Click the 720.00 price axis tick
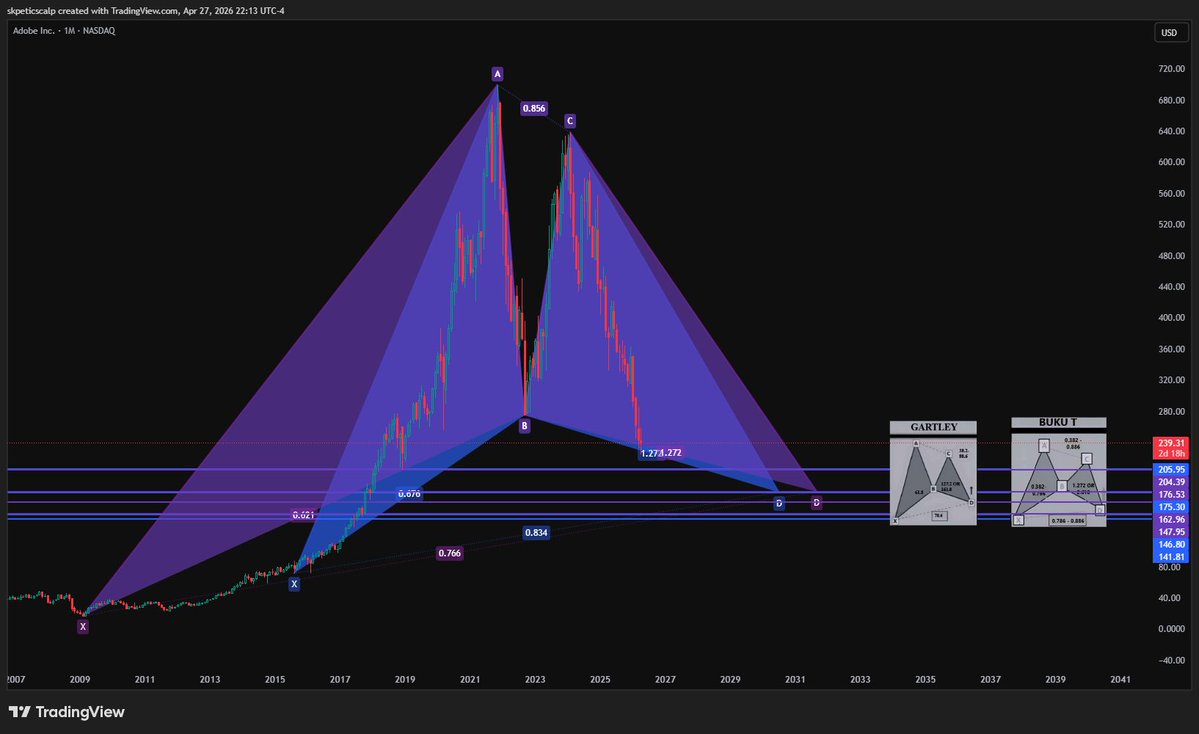The width and height of the screenshot is (1199, 734). coord(1171,69)
